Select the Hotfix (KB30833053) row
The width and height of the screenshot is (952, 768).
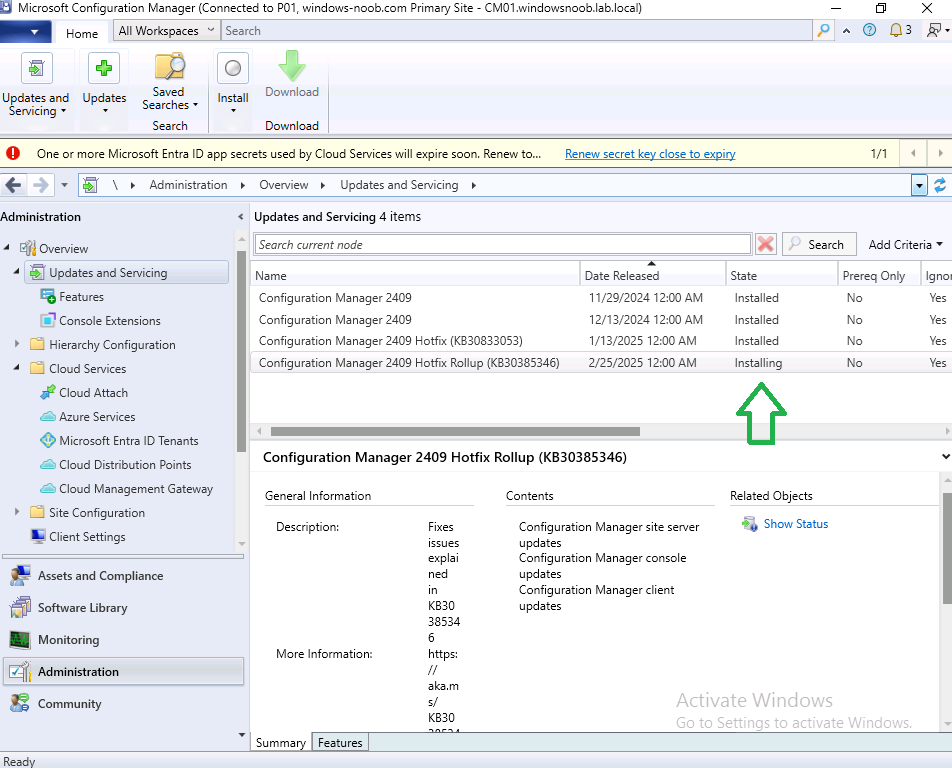tap(601, 341)
